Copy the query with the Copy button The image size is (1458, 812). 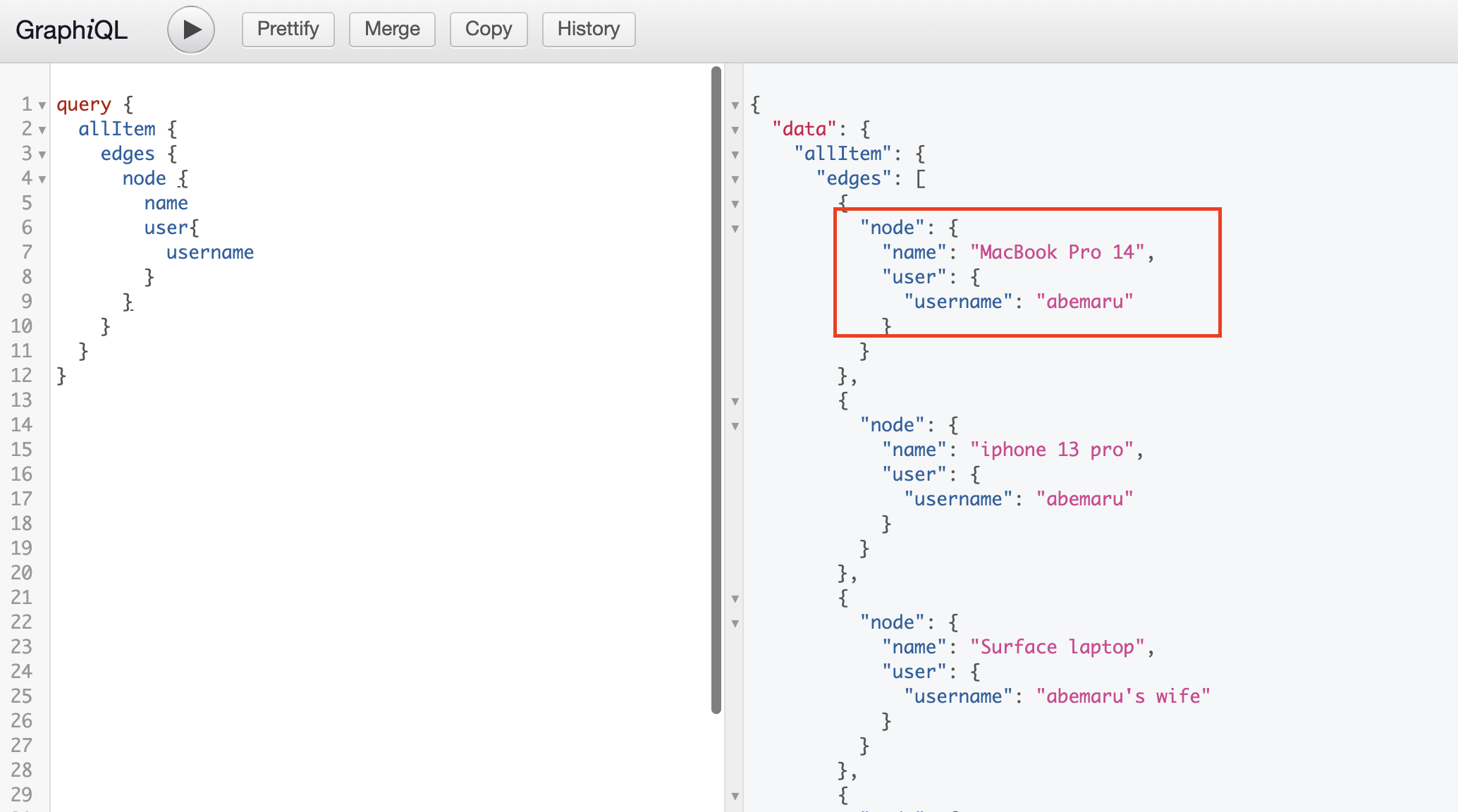coord(488,30)
